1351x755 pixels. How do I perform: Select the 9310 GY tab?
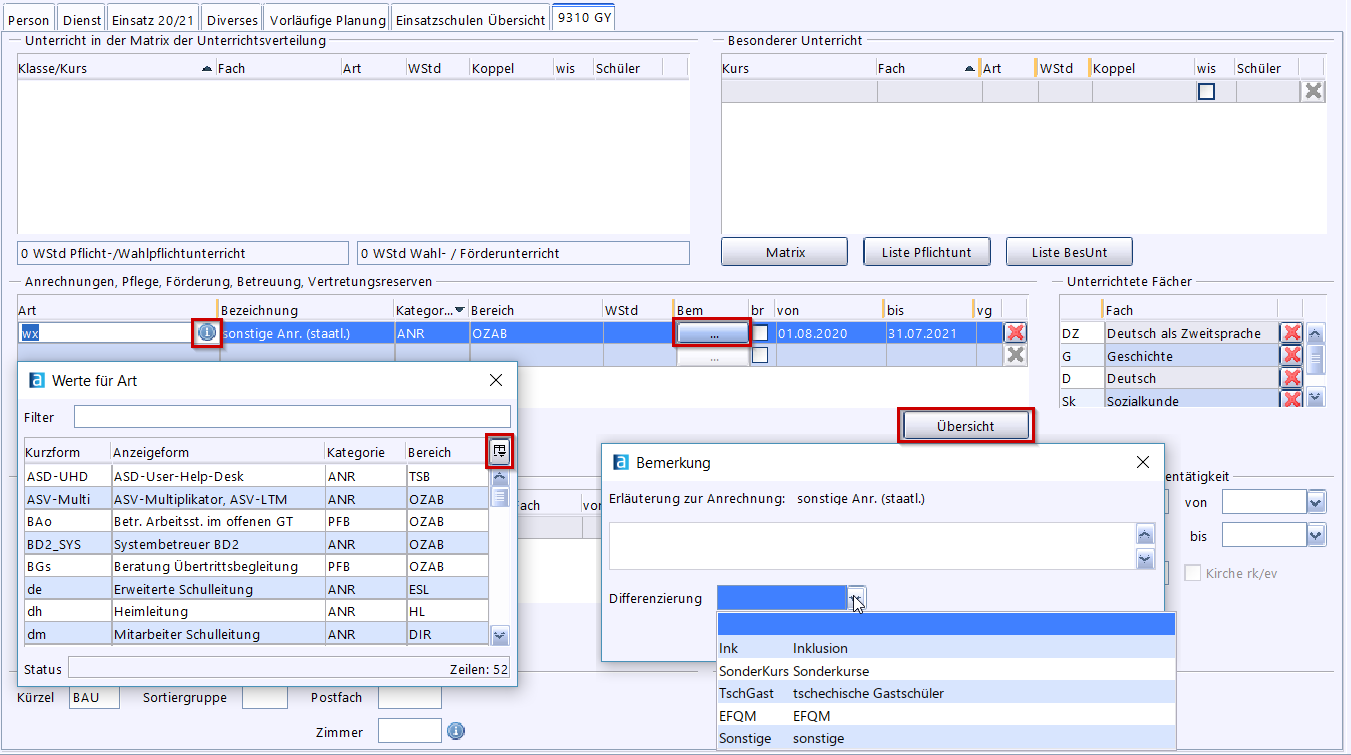[584, 18]
